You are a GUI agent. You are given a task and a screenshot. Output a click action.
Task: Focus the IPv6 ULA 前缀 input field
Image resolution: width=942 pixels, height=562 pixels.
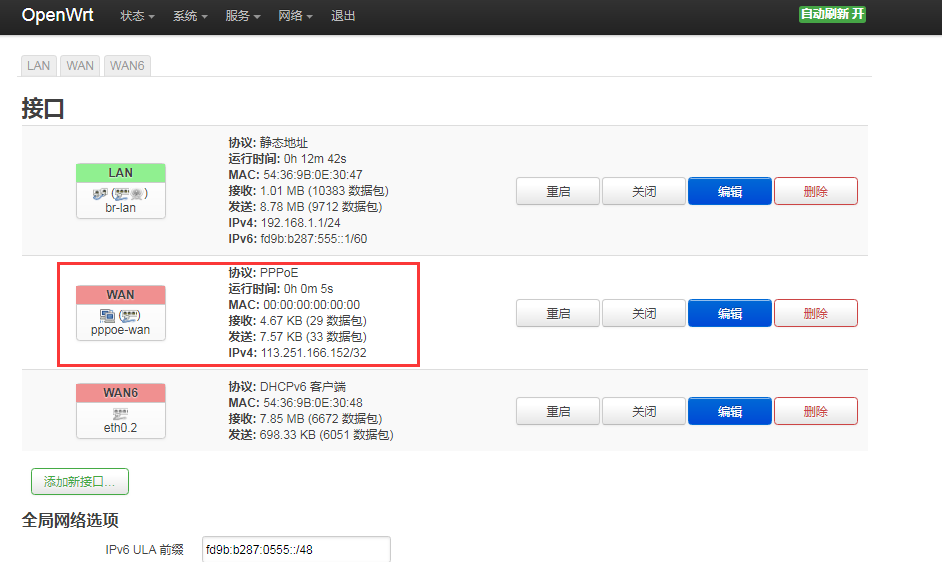[x=296, y=549]
